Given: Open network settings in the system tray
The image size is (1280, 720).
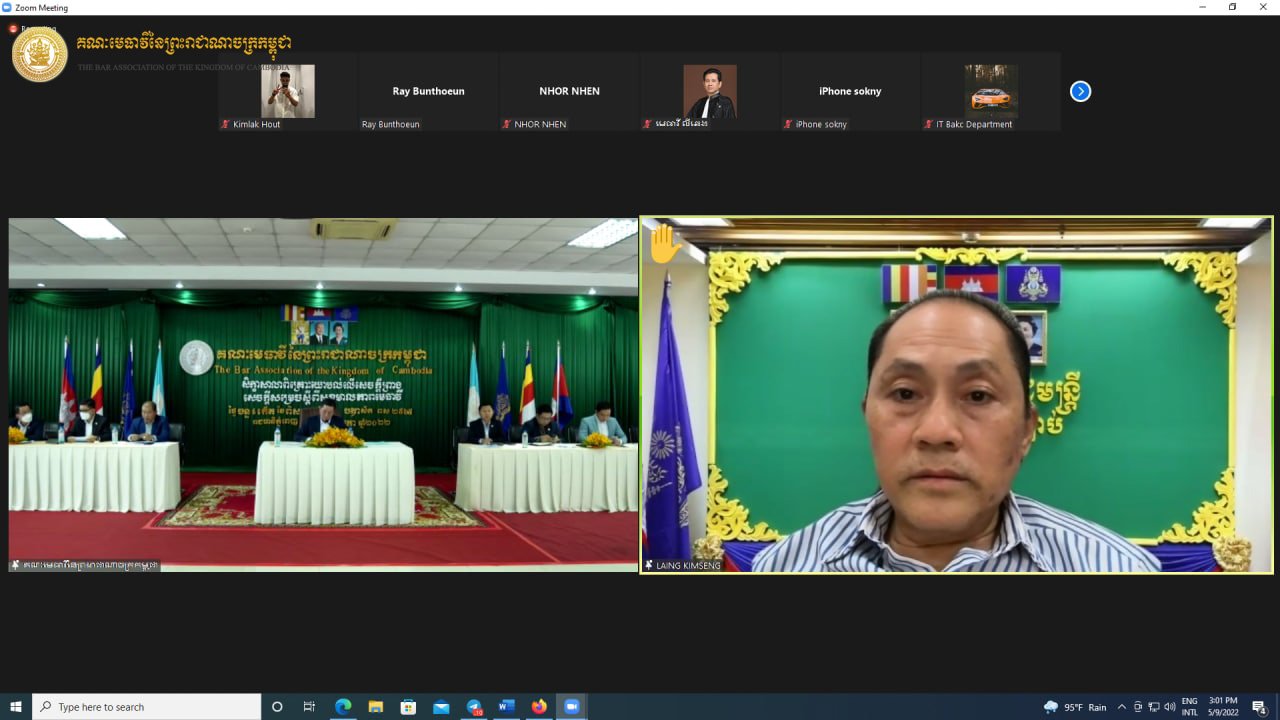Looking at the screenshot, I should (x=1153, y=707).
